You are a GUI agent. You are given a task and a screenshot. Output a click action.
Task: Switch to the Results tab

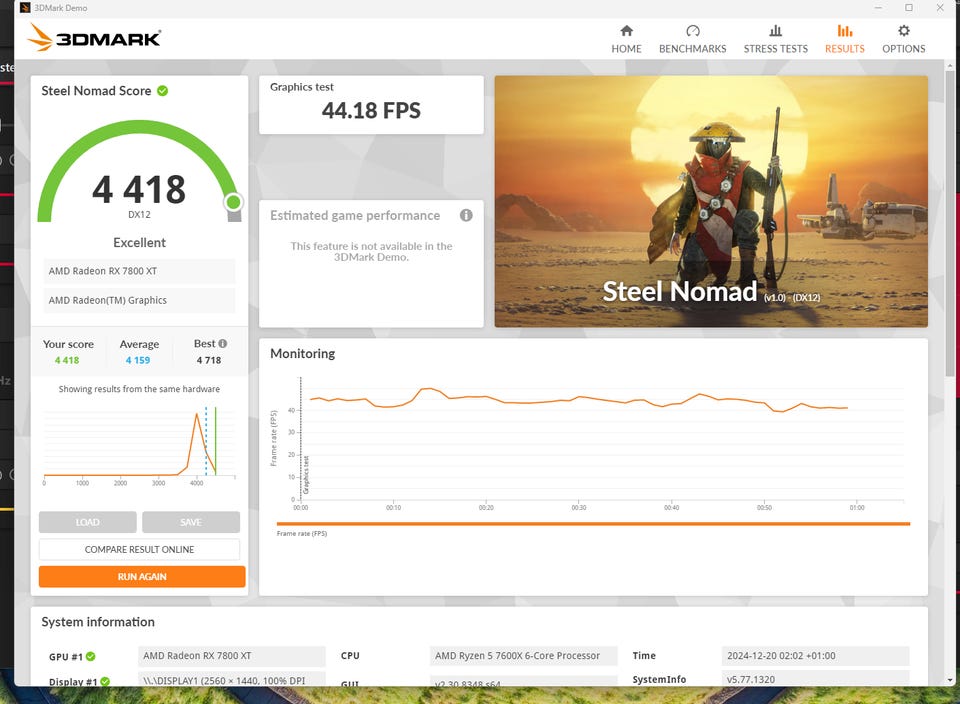point(844,39)
